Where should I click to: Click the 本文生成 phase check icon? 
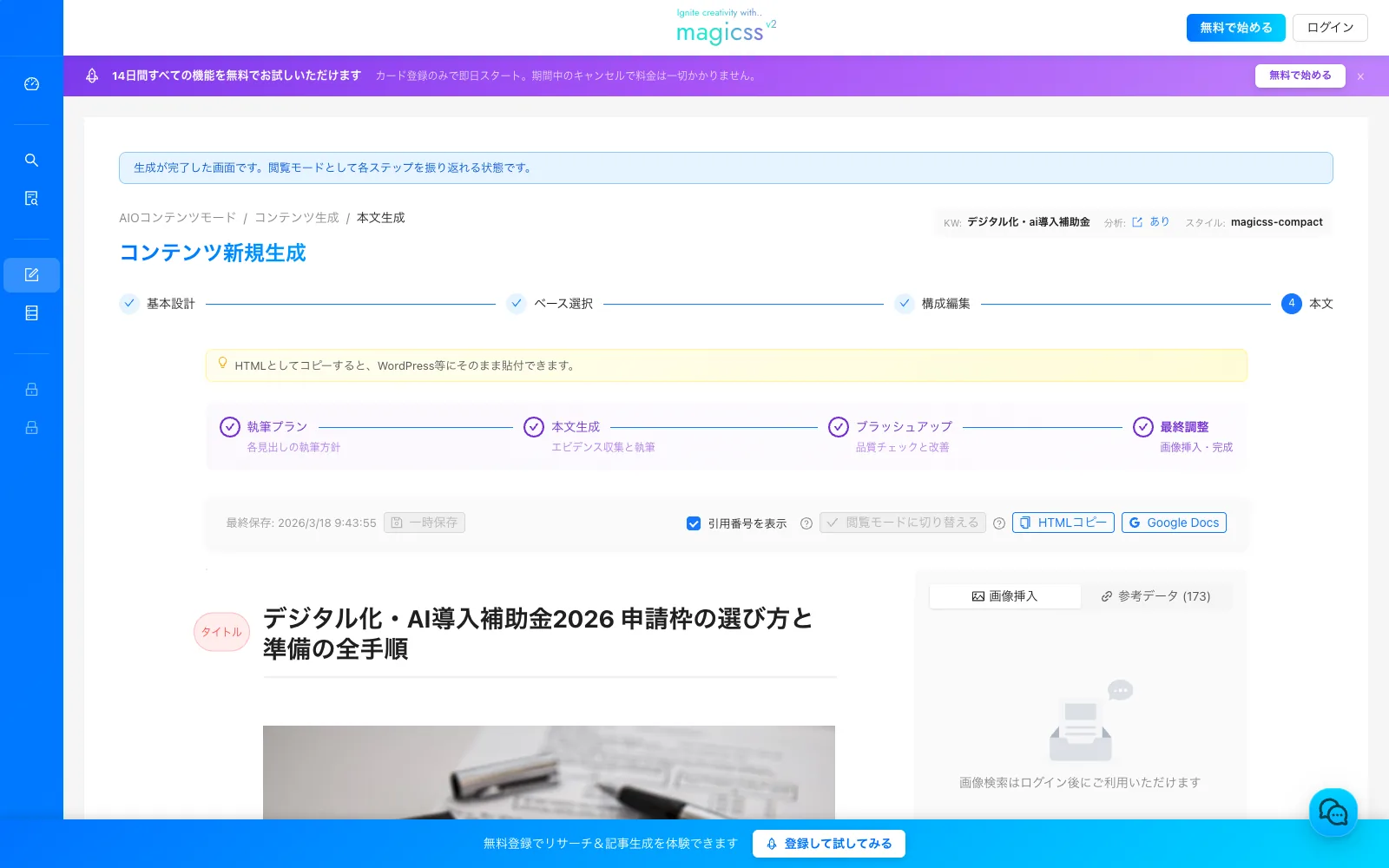[534, 427]
